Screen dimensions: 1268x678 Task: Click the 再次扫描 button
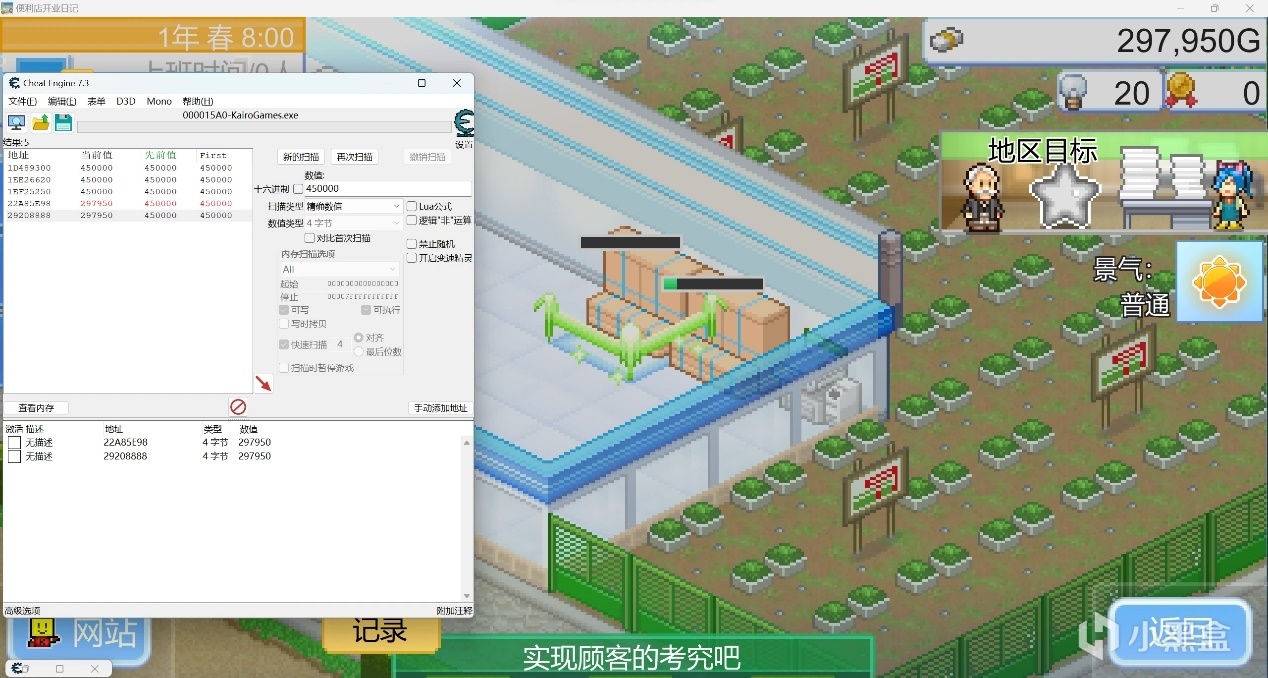coord(355,157)
